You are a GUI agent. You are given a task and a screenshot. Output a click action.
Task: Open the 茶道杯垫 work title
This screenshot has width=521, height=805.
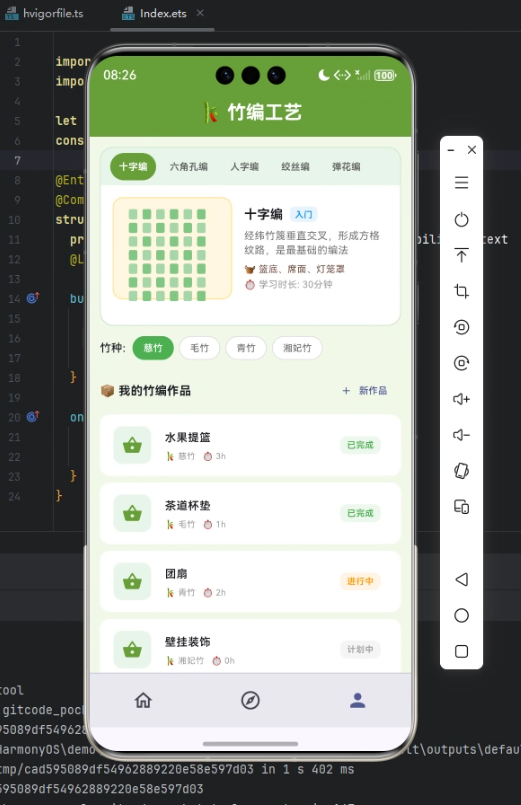[187, 506]
